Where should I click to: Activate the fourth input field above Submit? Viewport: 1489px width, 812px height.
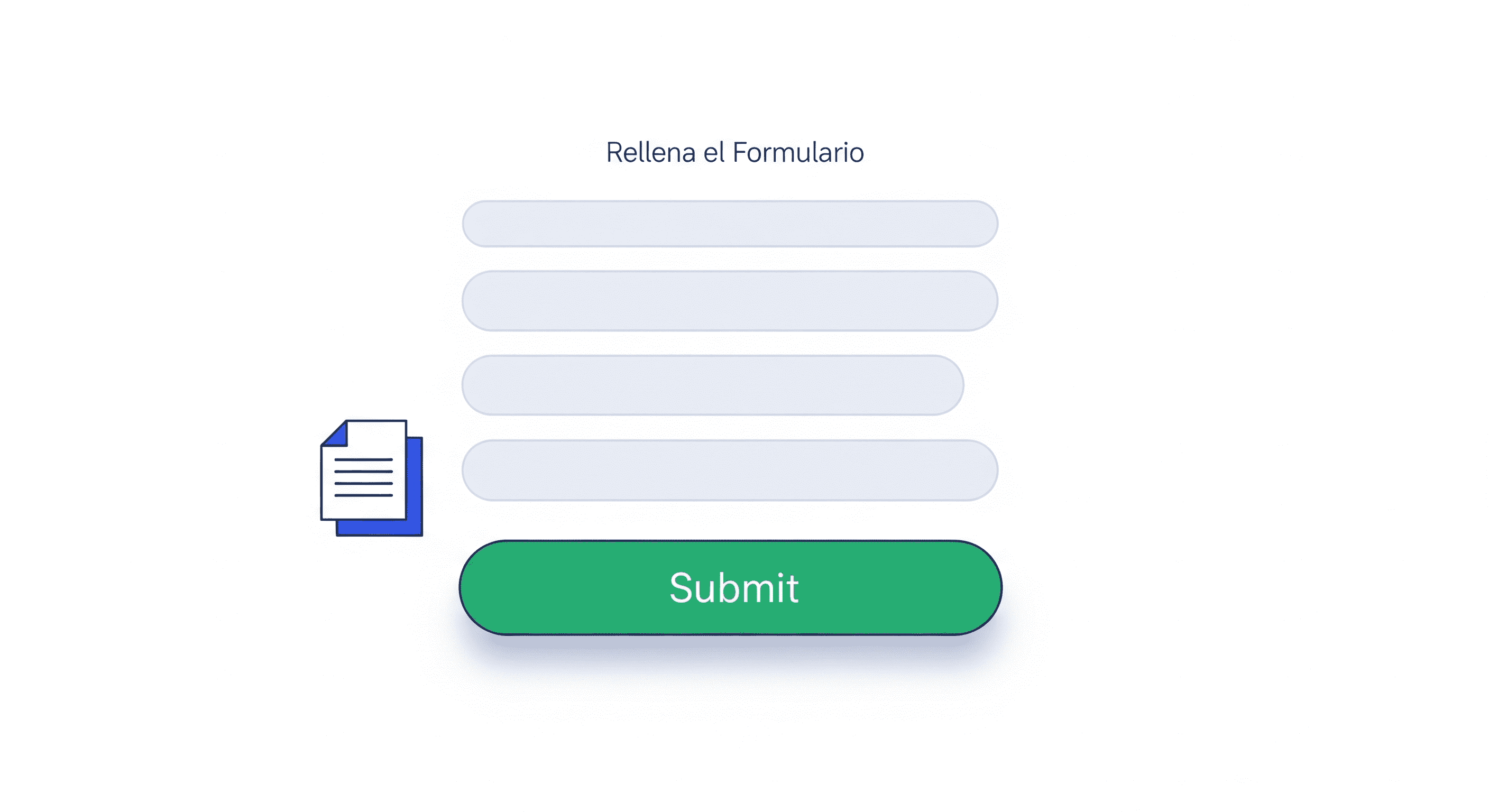pyautogui.click(x=730, y=470)
